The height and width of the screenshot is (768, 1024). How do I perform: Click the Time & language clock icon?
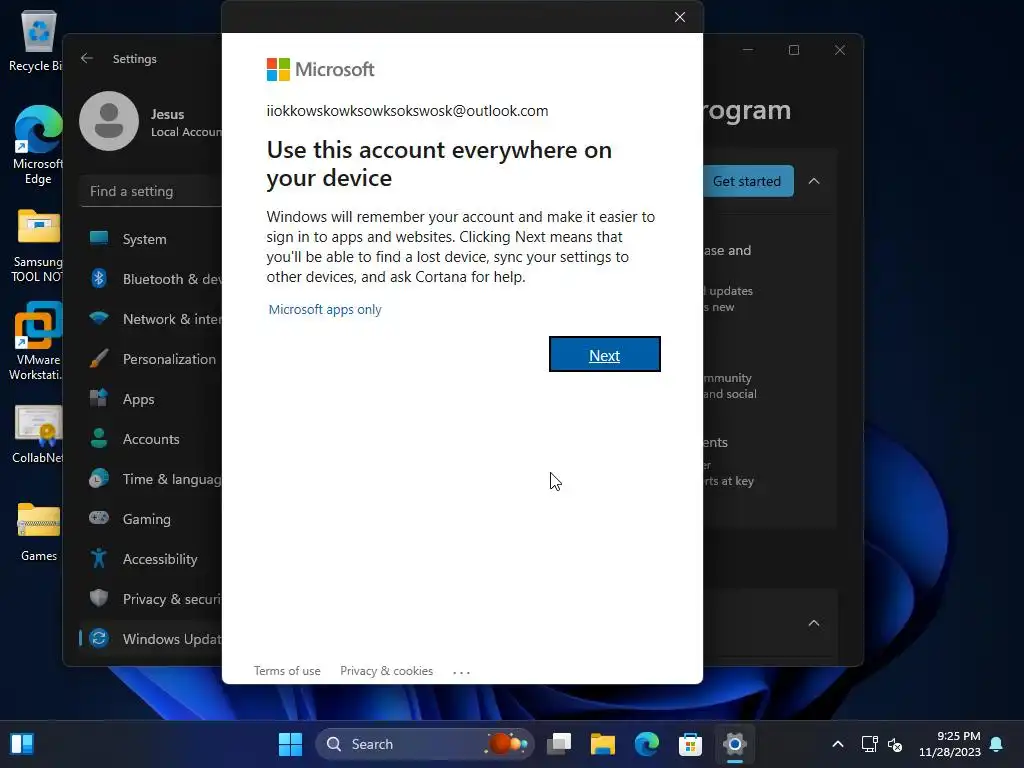coord(99,478)
